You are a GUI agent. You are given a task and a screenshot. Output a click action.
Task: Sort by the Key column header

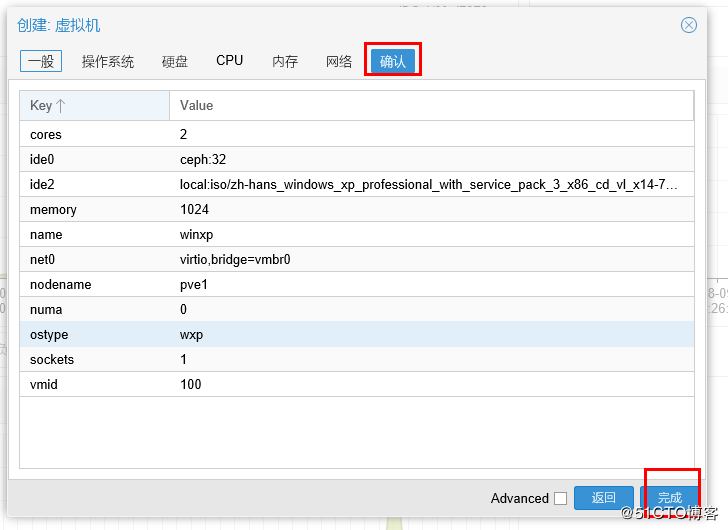point(95,106)
